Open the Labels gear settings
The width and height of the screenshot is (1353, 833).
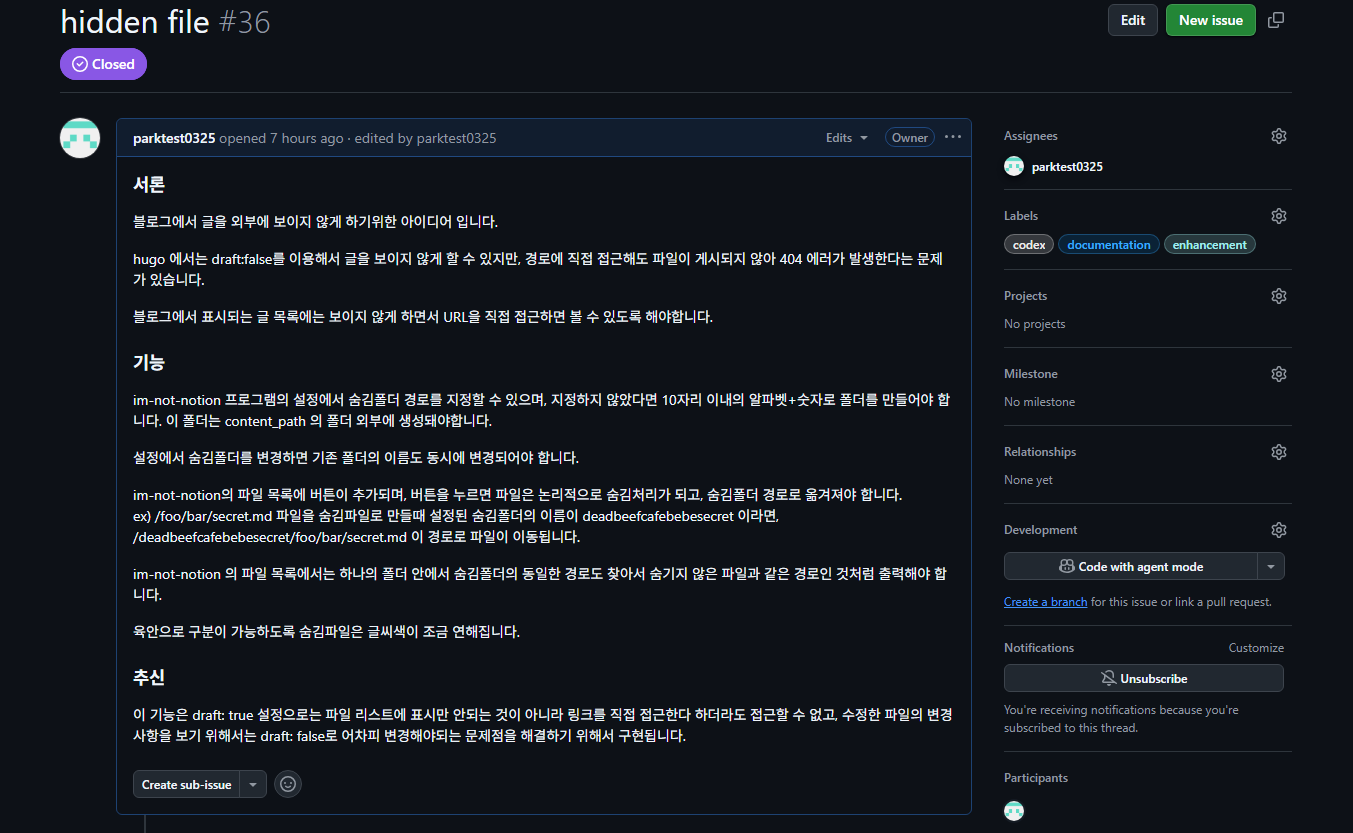pyautogui.click(x=1278, y=216)
